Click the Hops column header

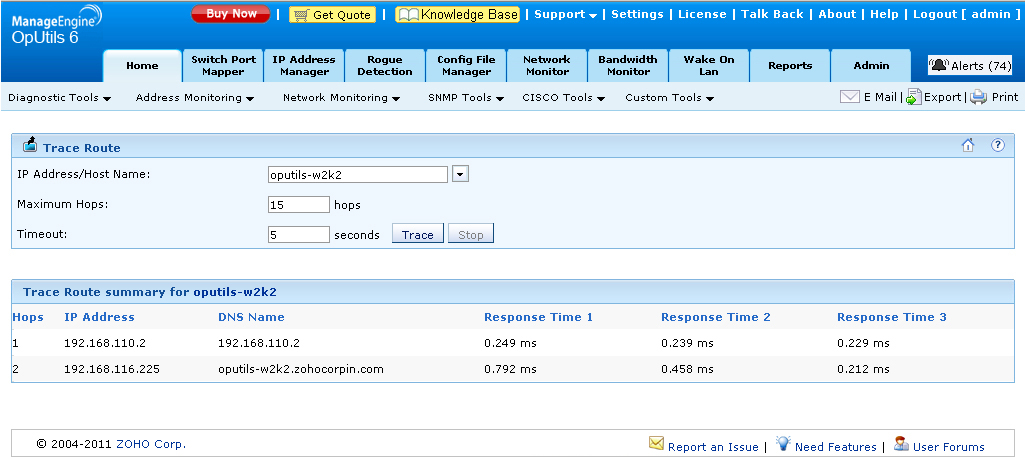pos(28,317)
